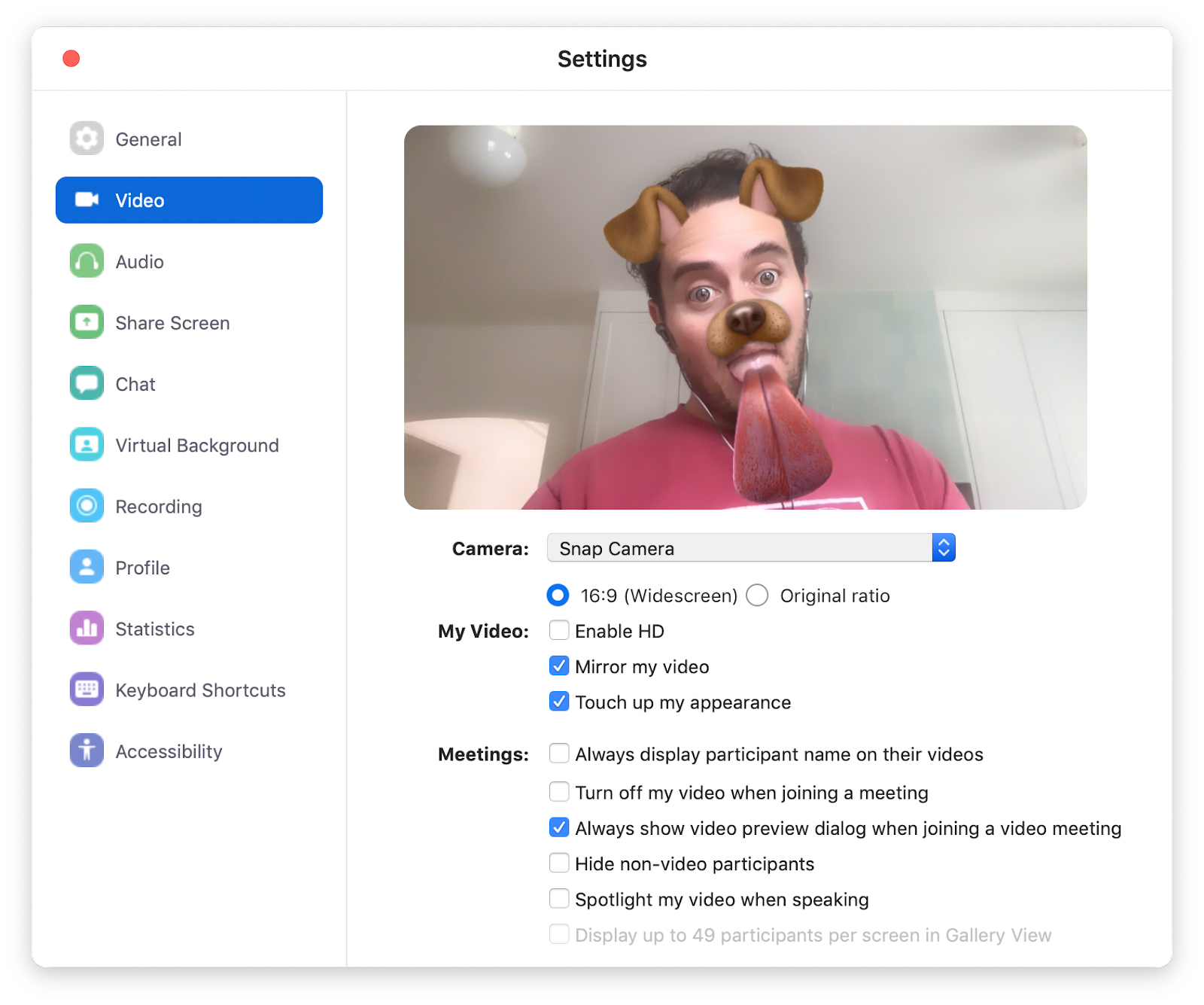Click the Profile person icon
The width and height of the screenshot is (1204, 1005).
[87, 567]
